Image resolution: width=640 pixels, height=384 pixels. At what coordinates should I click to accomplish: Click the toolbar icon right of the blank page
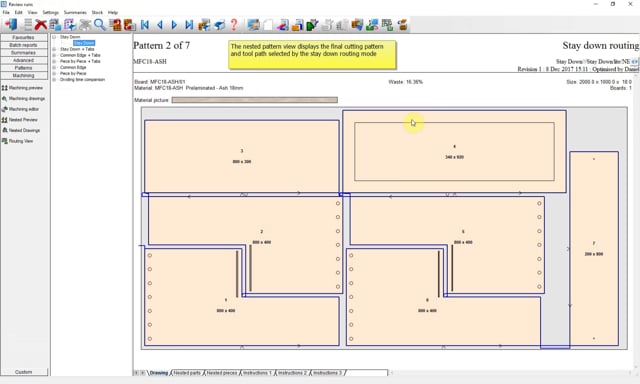pos(282,25)
